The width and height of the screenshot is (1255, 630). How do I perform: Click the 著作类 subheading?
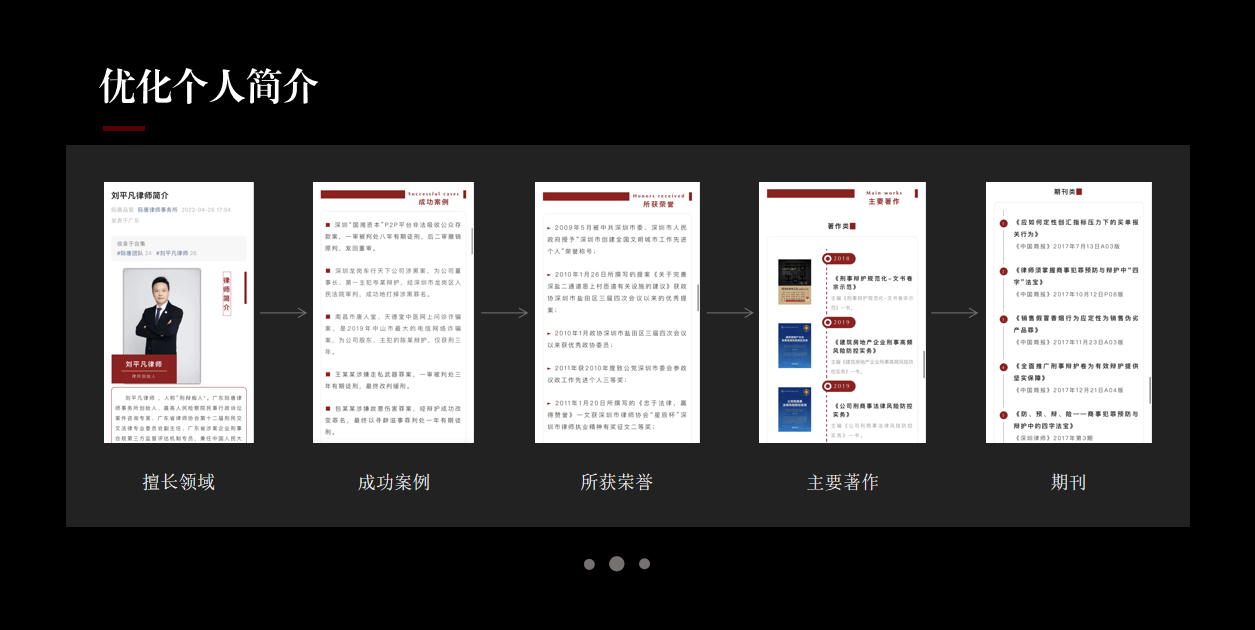coord(838,226)
